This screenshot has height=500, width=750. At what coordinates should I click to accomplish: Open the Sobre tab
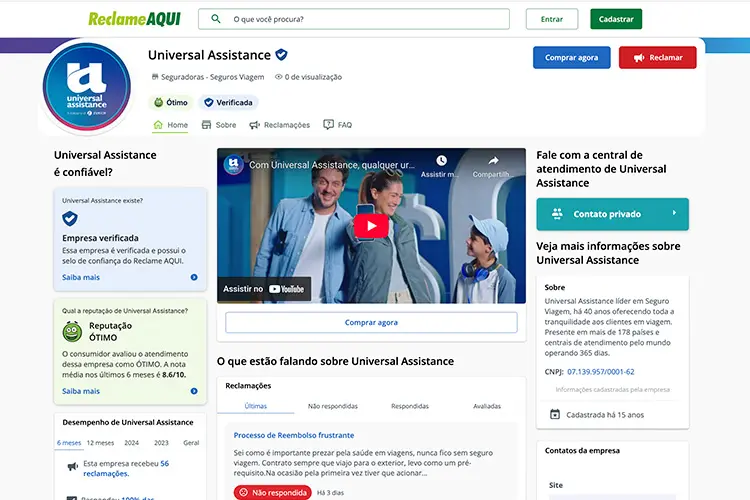pos(219,125)
